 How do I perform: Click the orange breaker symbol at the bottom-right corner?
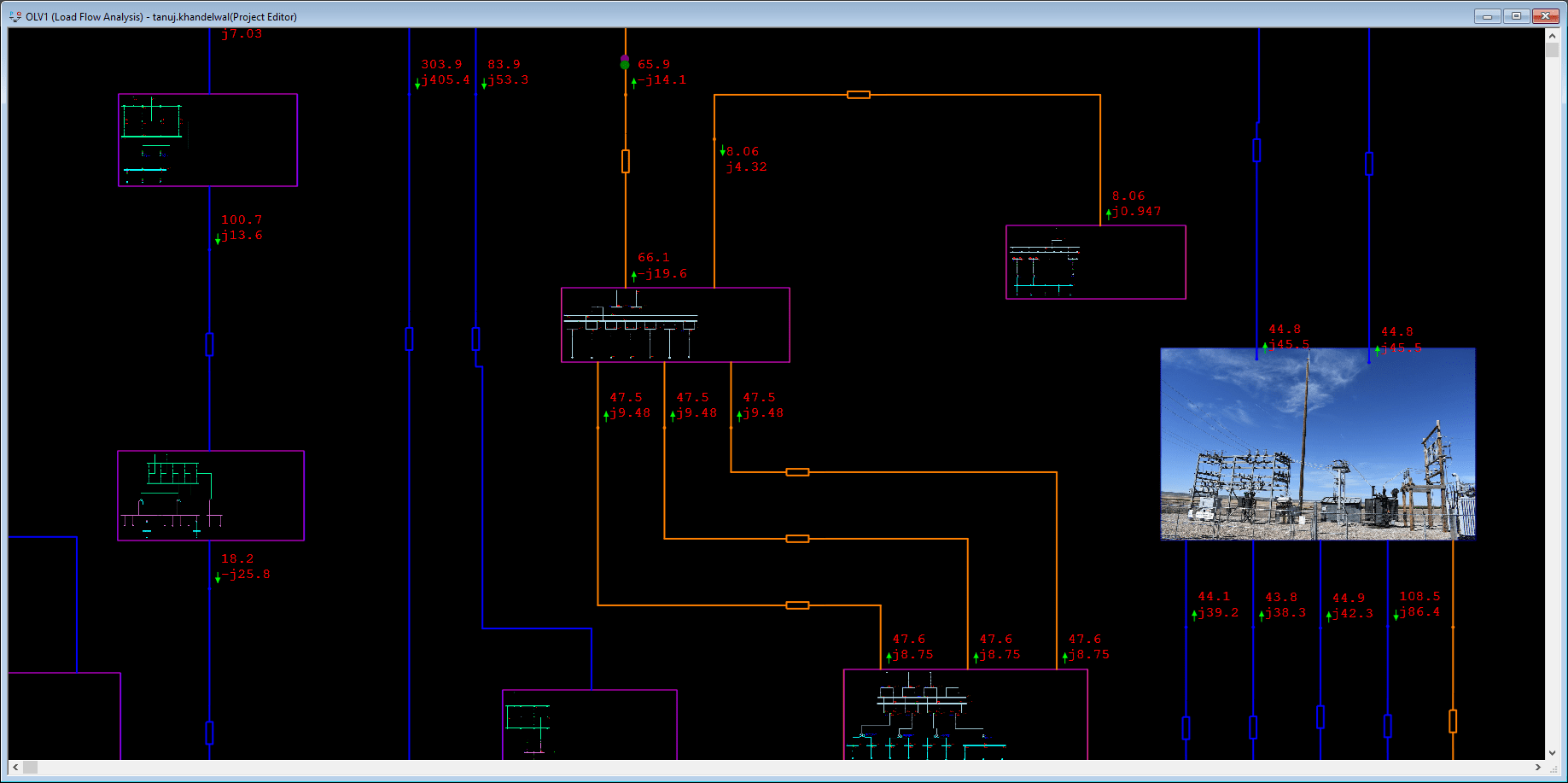[1454, 723]
